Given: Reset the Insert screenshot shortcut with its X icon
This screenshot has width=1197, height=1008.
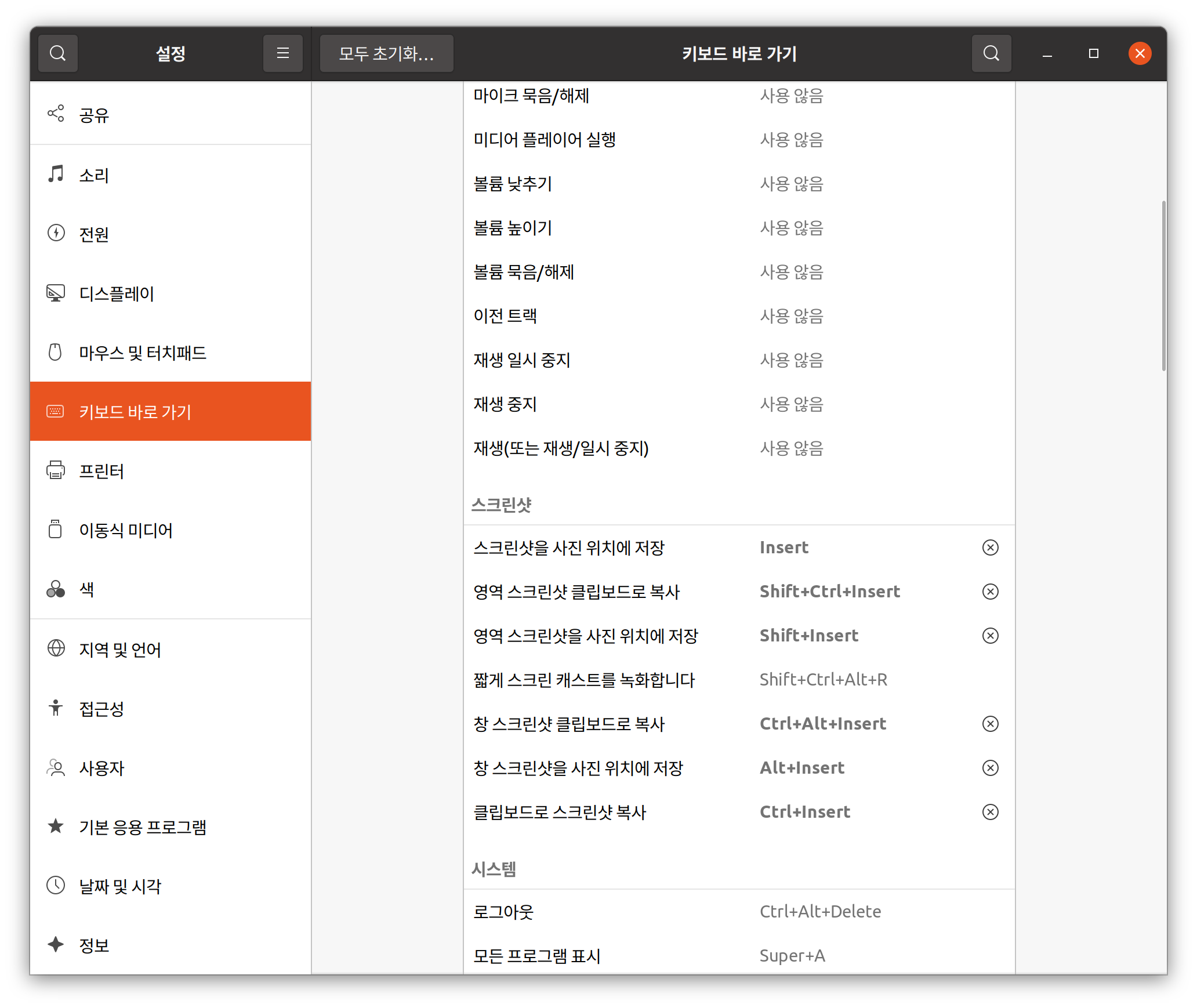Looking at the screenshot, I should (x=991, y=547).
